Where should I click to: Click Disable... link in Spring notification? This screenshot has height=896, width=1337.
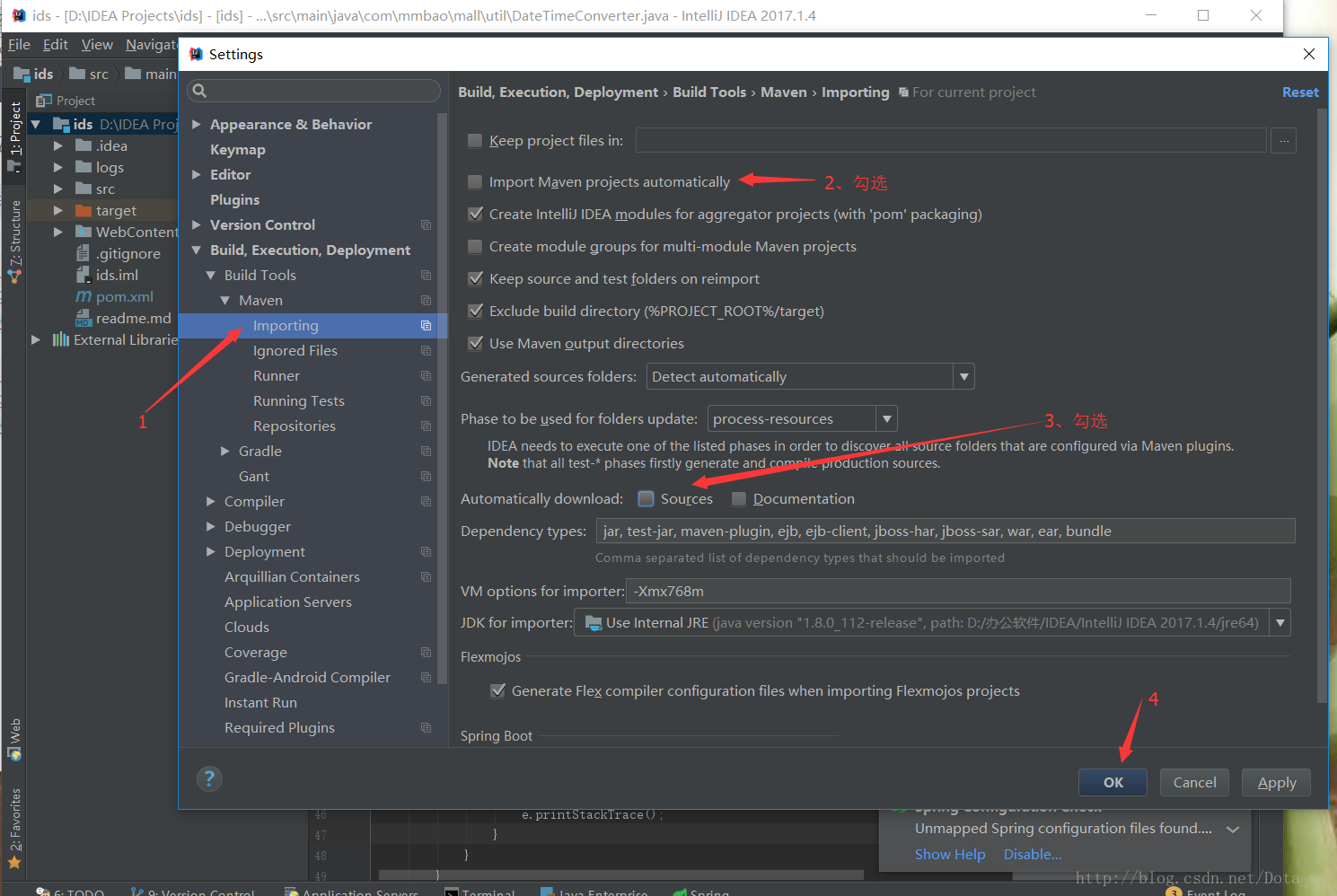(1033, 854)
